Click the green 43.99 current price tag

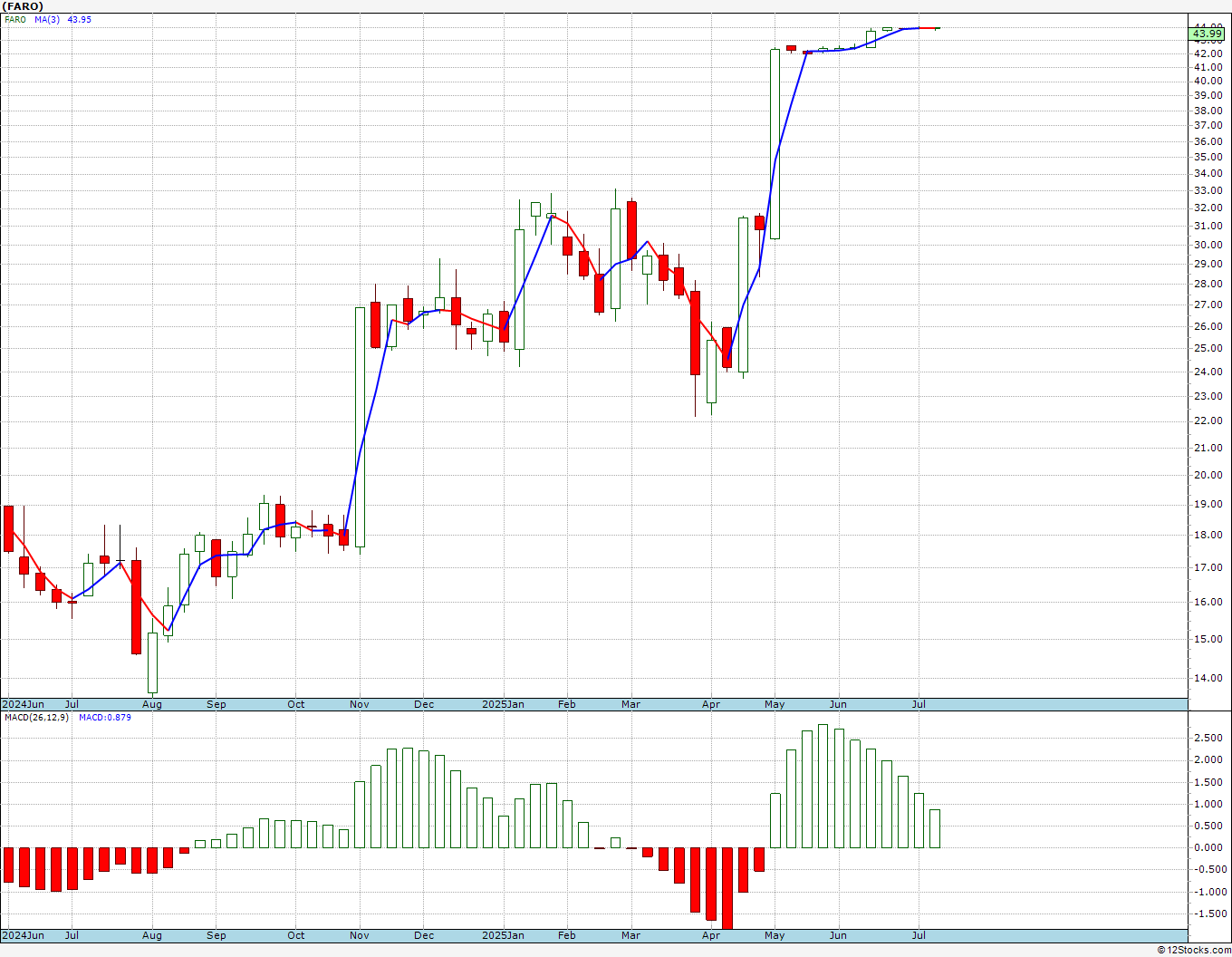coord(1208,34)
